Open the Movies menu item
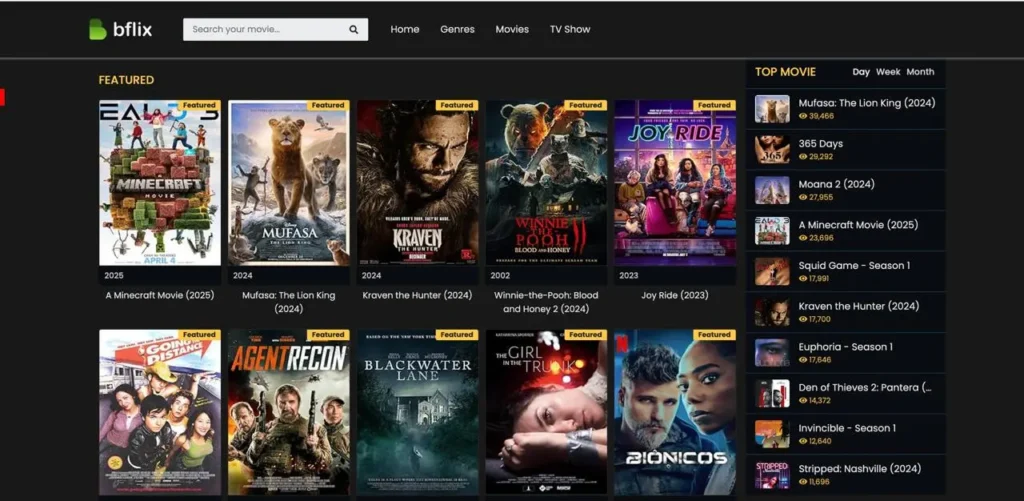The height and width of the screenshot is (501, 1024). 512,29
